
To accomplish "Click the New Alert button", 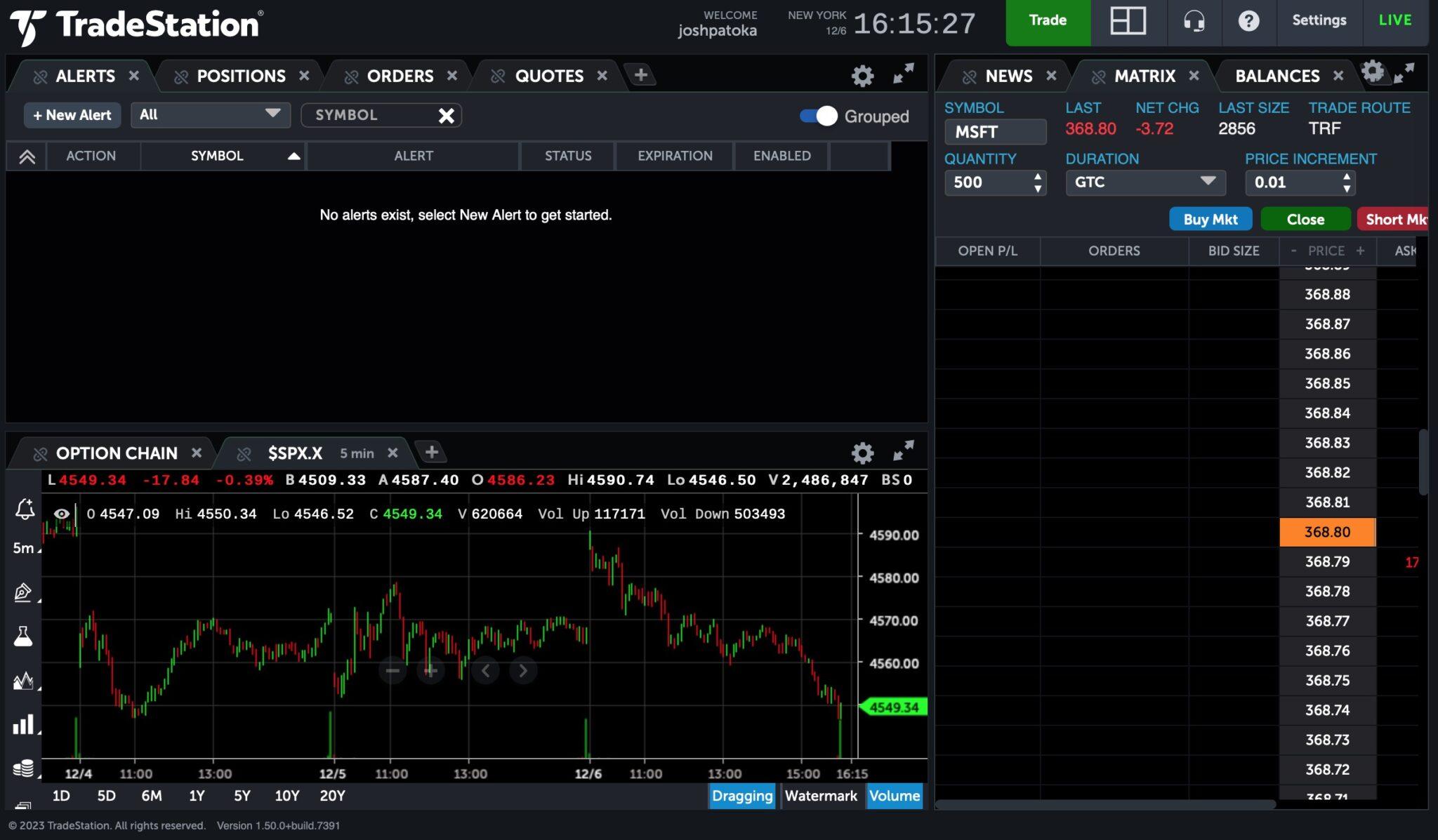I will [72, 114].
